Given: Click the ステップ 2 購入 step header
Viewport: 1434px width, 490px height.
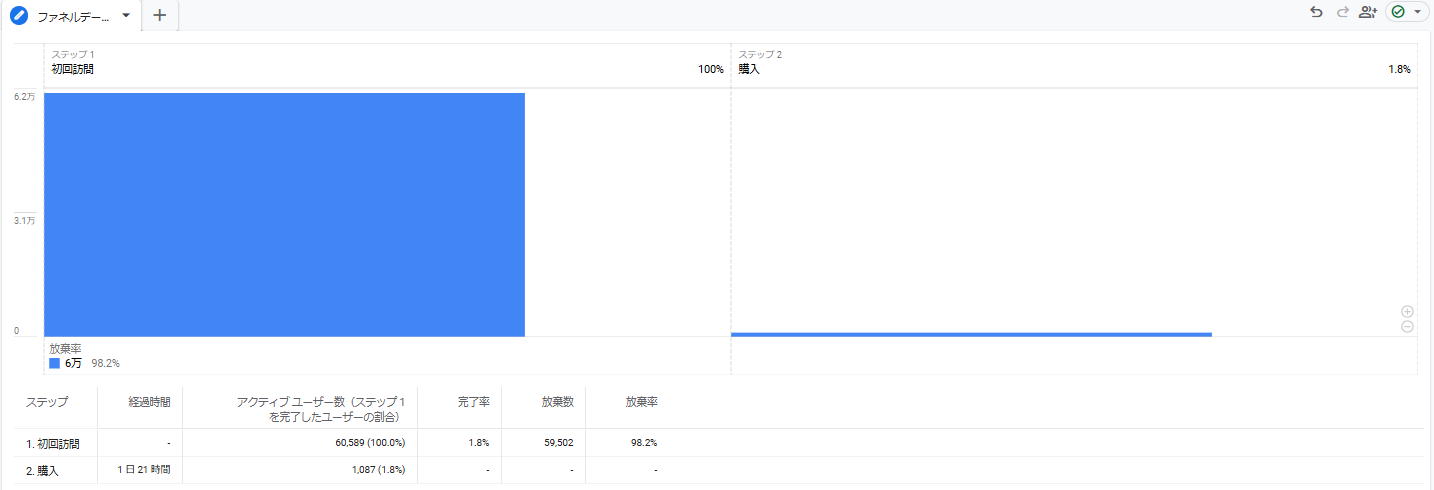Looking at the screenshot, I should tap(1074, 62).
